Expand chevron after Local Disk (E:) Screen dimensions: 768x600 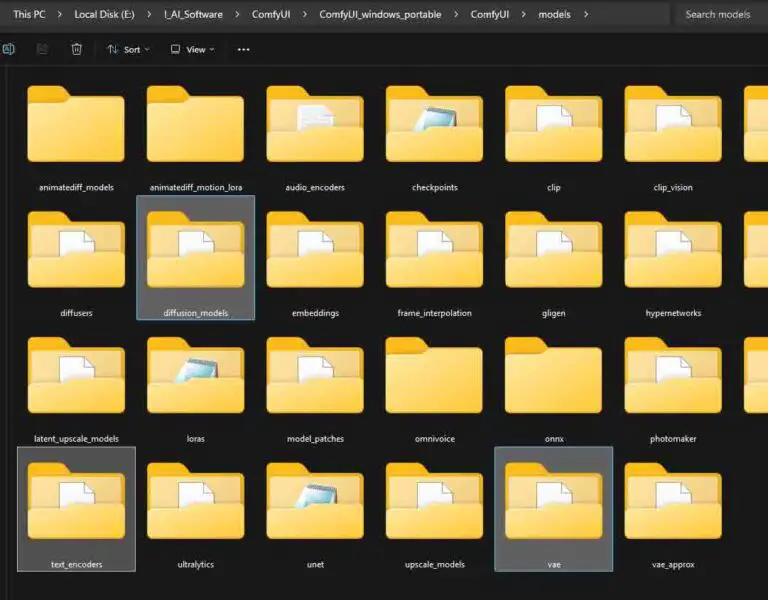tap(149, 15)
